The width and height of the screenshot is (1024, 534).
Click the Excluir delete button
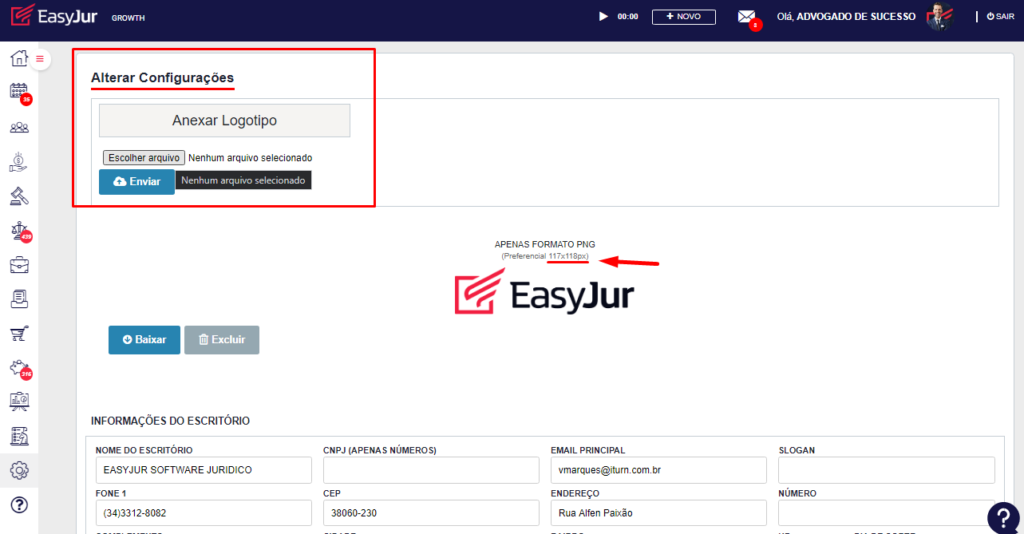221,339
